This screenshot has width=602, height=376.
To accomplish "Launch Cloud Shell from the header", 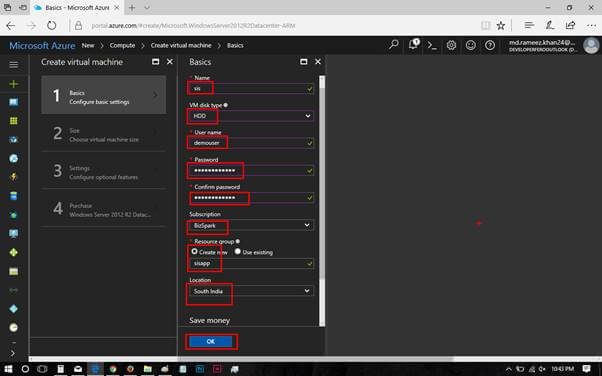I will 432,46.
